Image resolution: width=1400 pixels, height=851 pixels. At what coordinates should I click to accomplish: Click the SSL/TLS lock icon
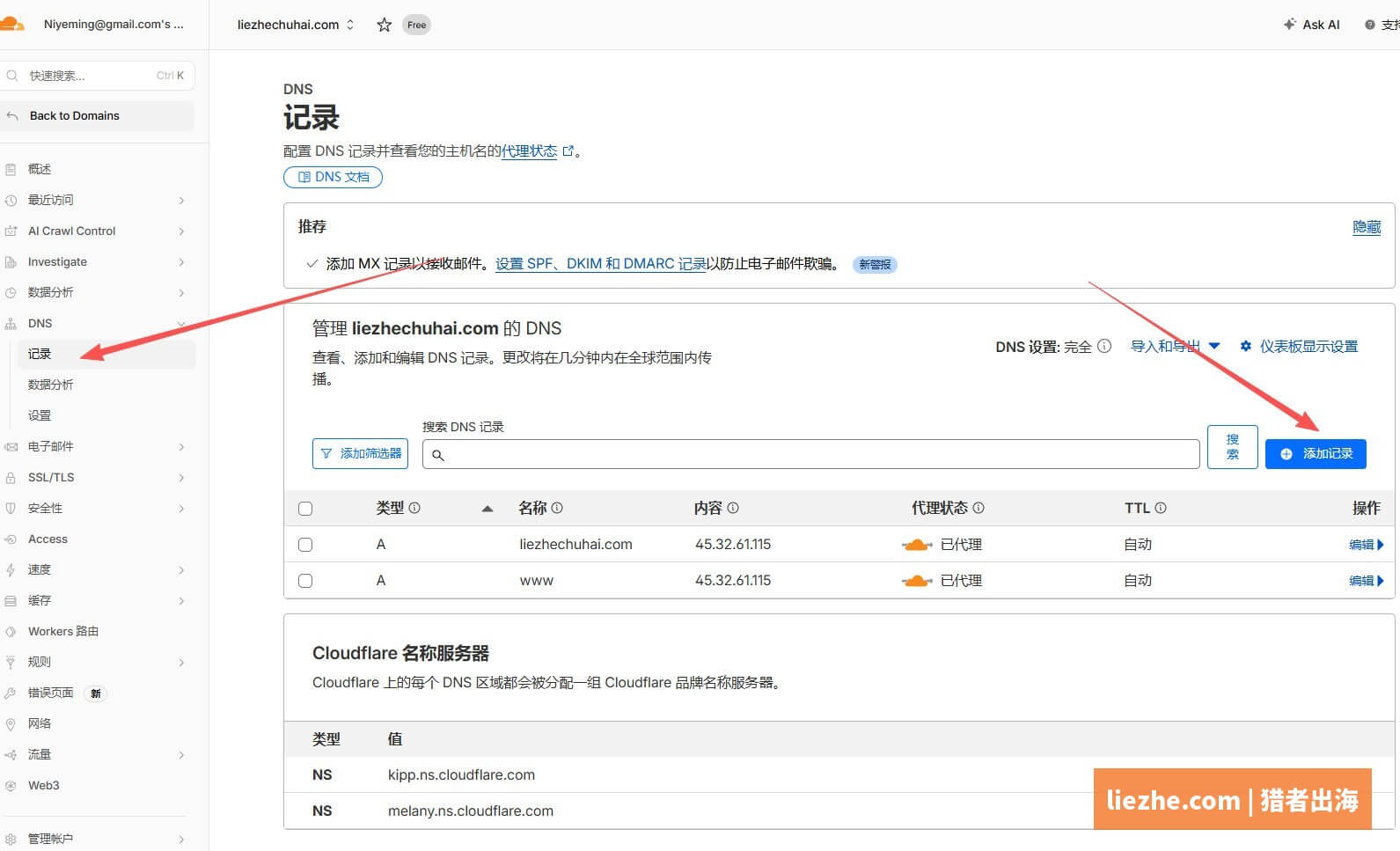11,477
